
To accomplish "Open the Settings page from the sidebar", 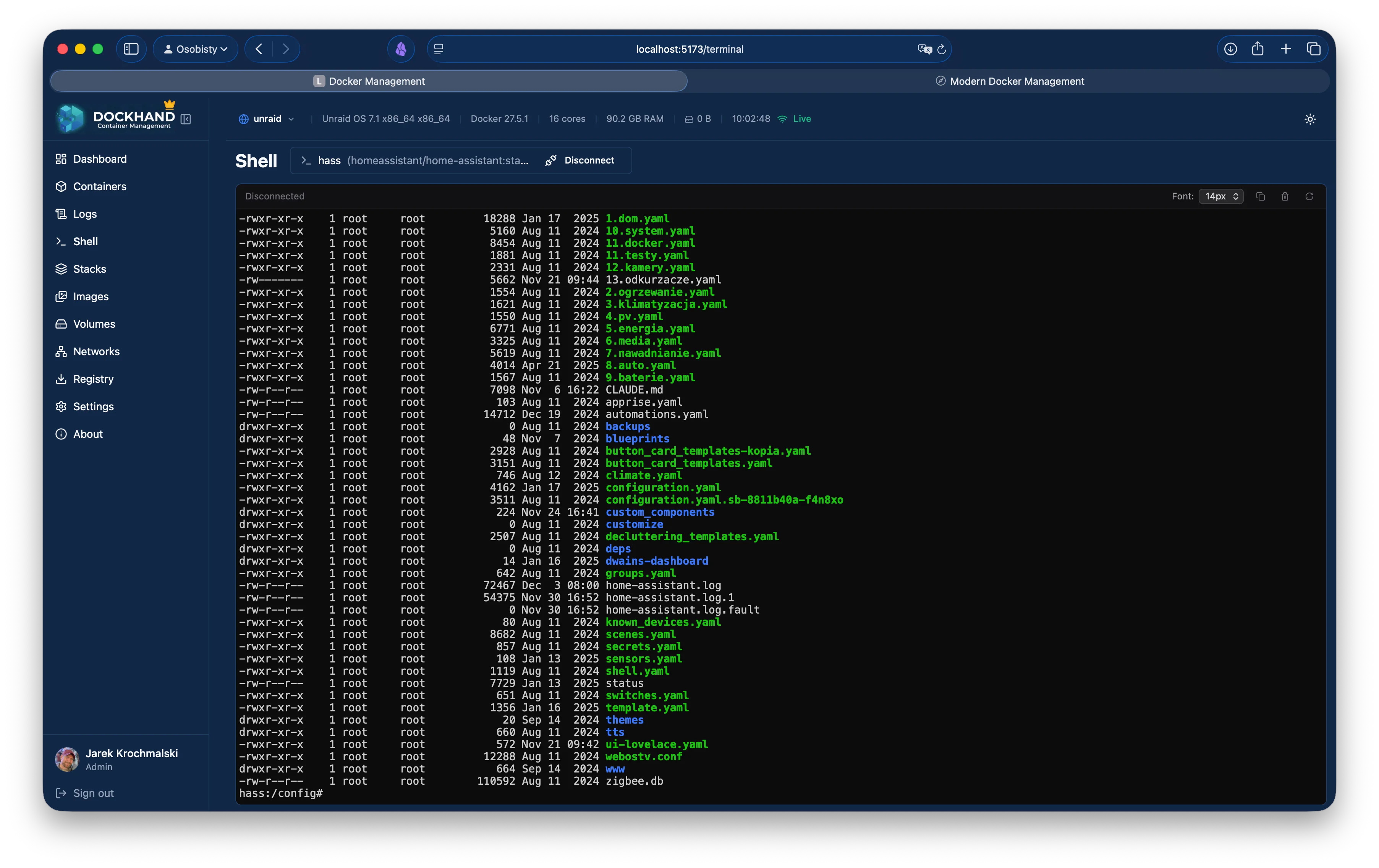I will tap(93, 406).
